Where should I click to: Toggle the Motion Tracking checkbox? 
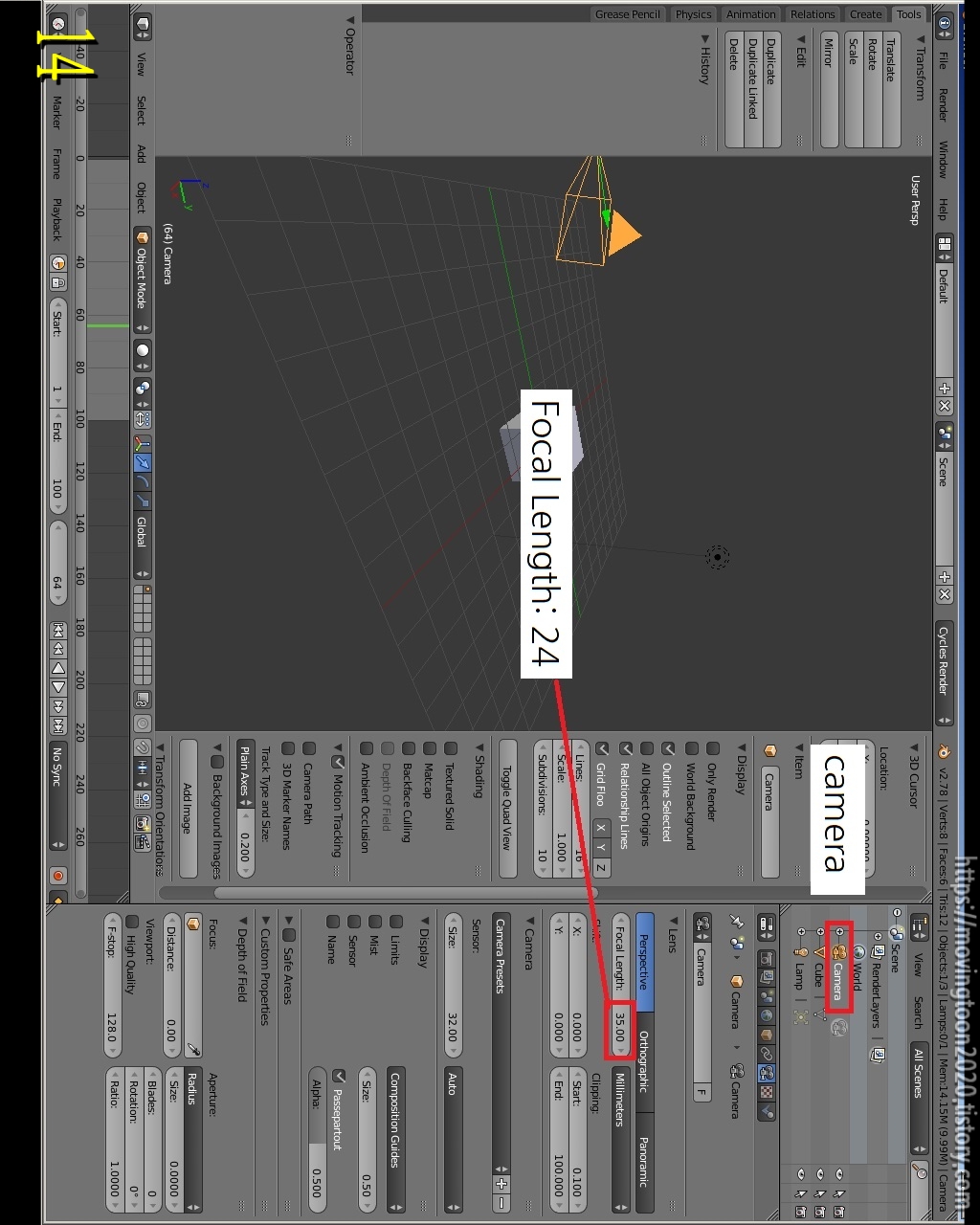pos(338,763)
